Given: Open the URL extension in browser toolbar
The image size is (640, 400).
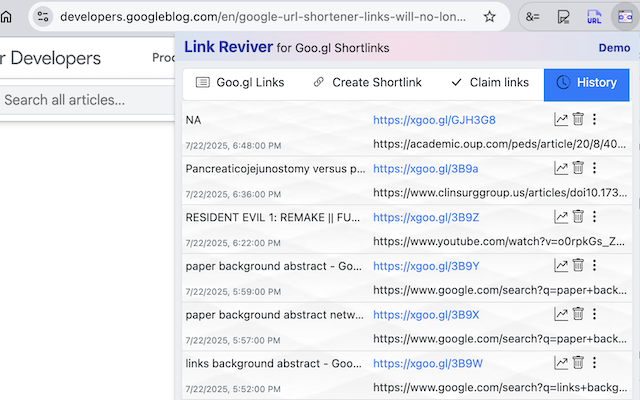Looking at the screenshot, I should coord(595,16).
